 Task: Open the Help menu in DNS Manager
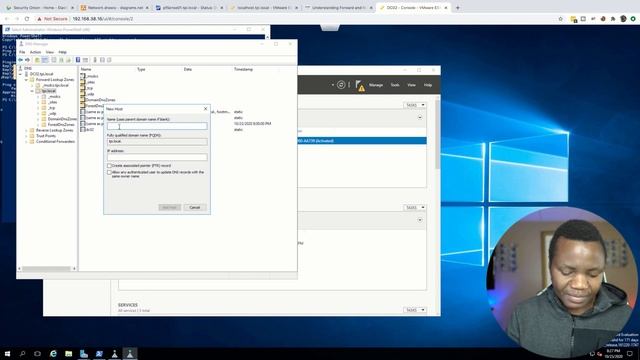tap(62, 52)
